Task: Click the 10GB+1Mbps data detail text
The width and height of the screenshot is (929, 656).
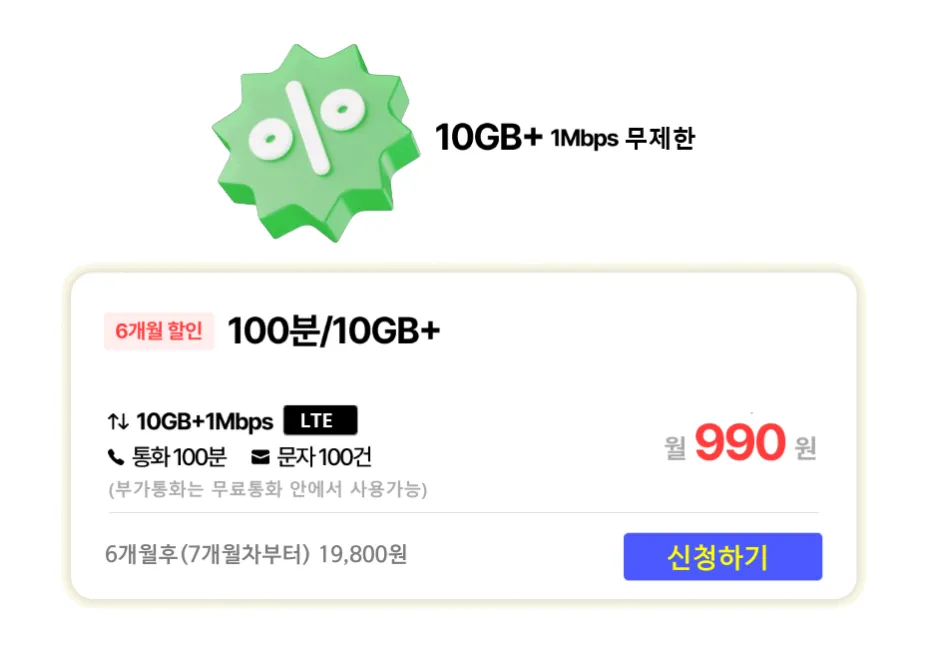Action: [x=205, y=422]
